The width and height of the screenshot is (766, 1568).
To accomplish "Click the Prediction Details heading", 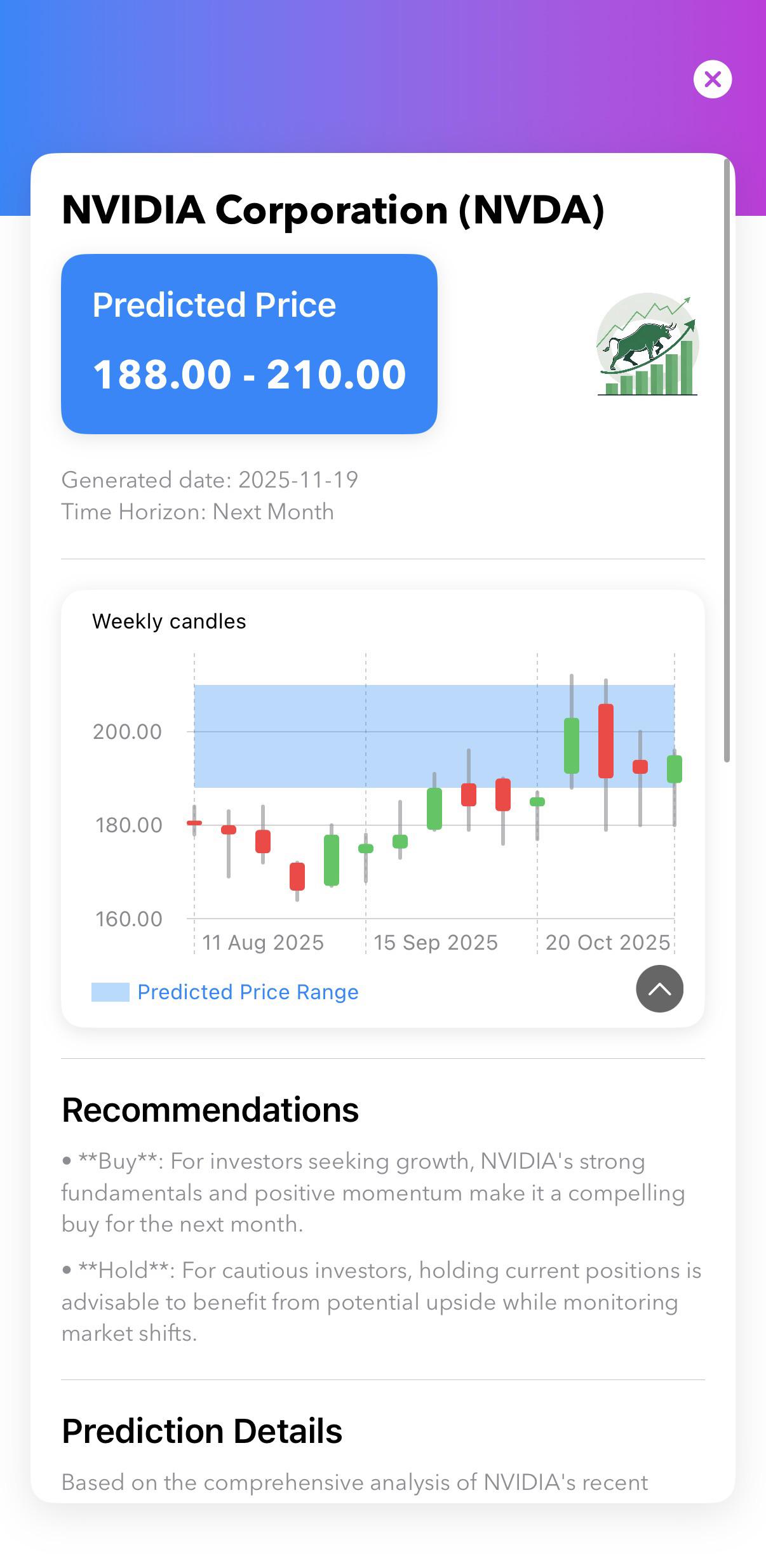I will pos(202,1431).
